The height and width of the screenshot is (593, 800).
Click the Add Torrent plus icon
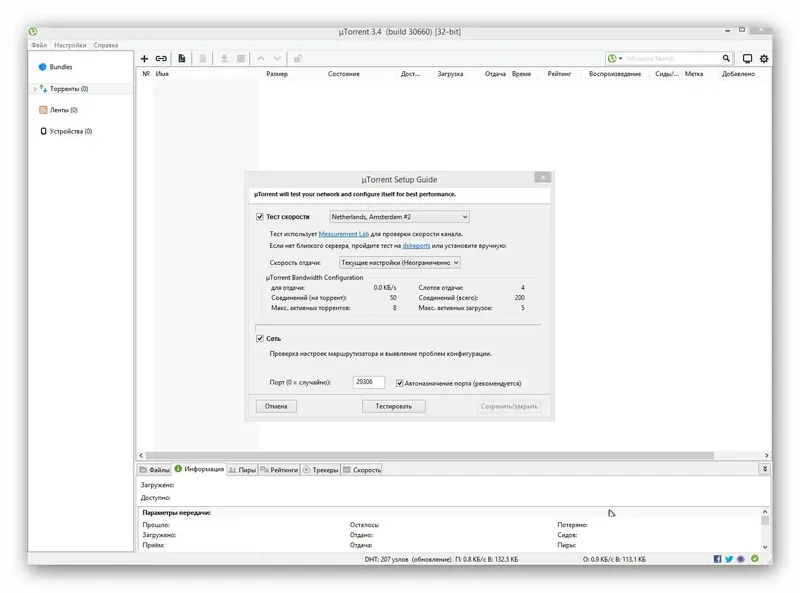144,58
